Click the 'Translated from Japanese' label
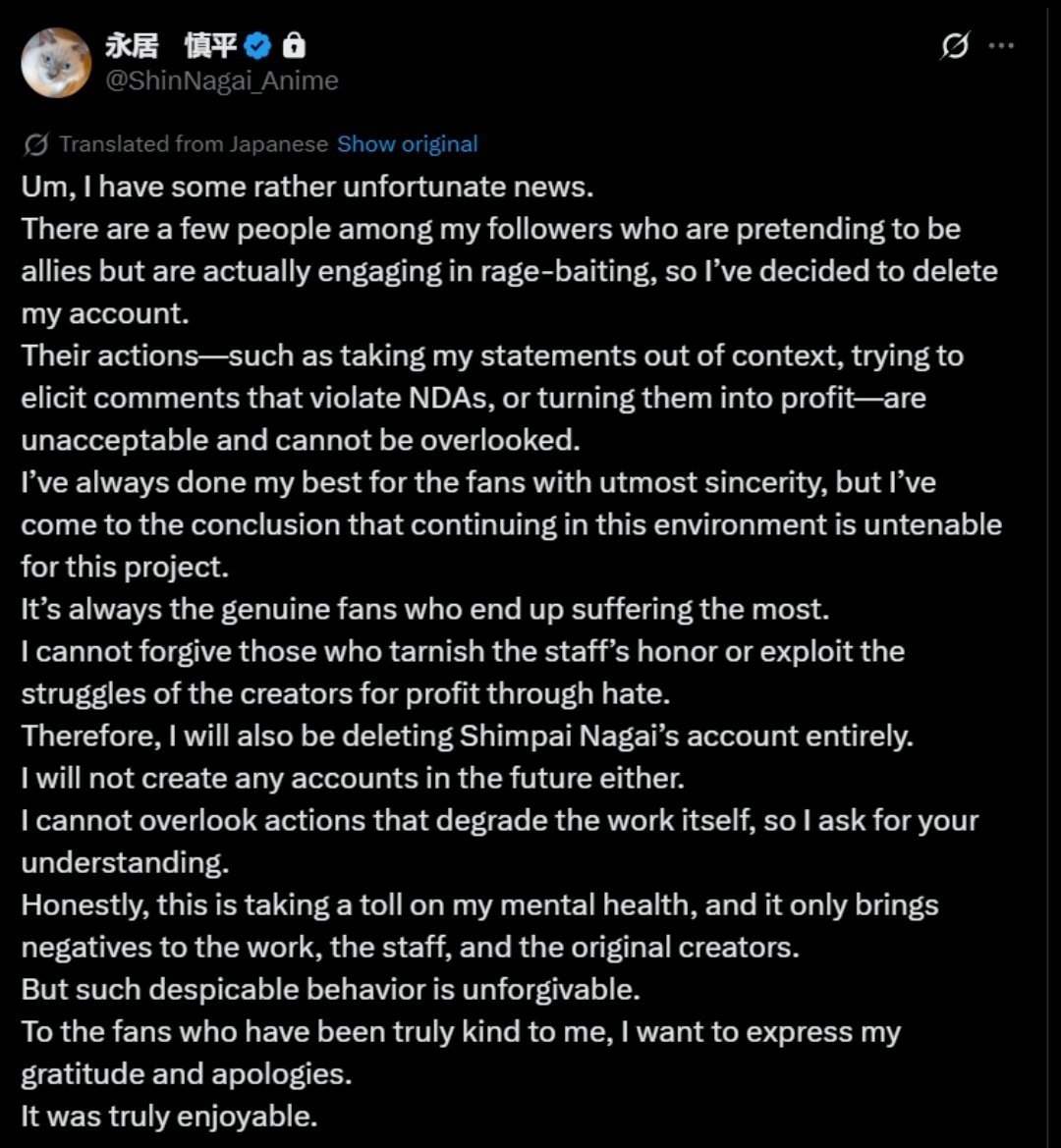This screenshot has height=1148, width=1061. pos(194,144)
